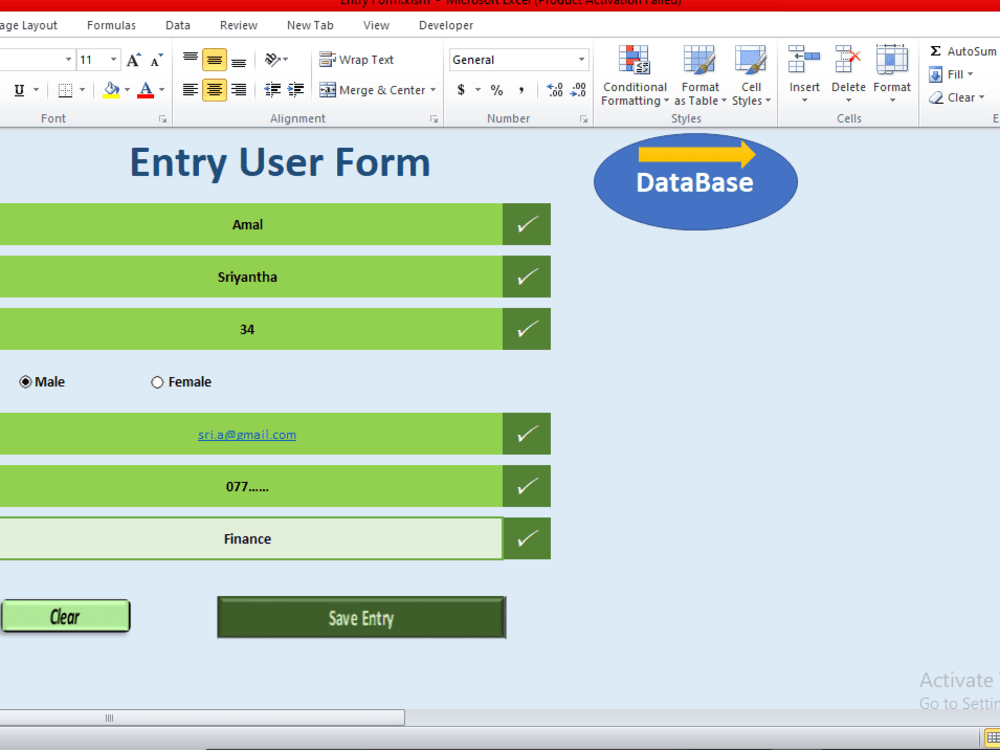The image size is (1000, 750).
Task: Click the sri.a@gmail.com email link
Action: coord(246,434)
